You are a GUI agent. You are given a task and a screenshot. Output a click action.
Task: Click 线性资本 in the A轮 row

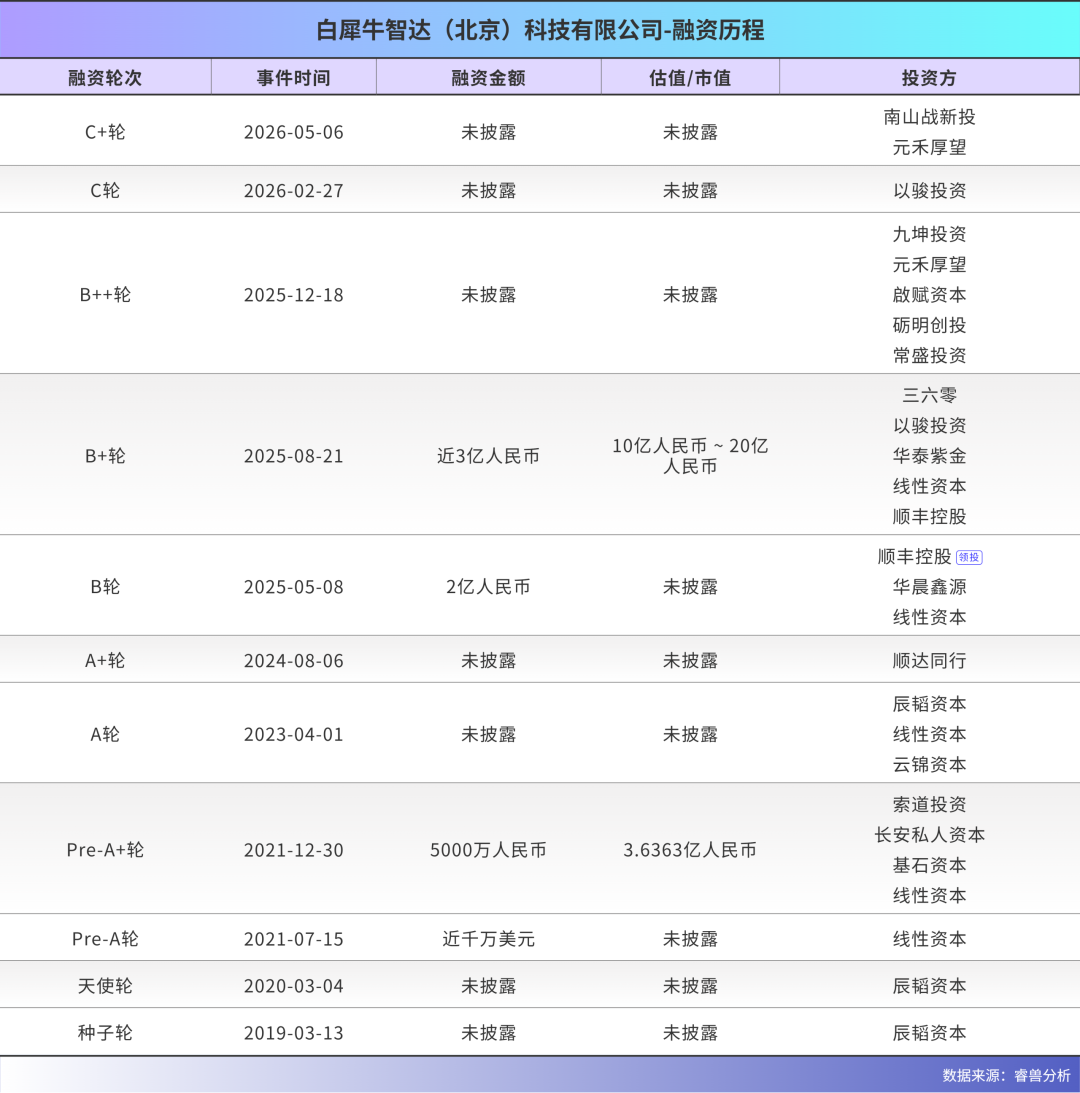[x=929, y=734]
